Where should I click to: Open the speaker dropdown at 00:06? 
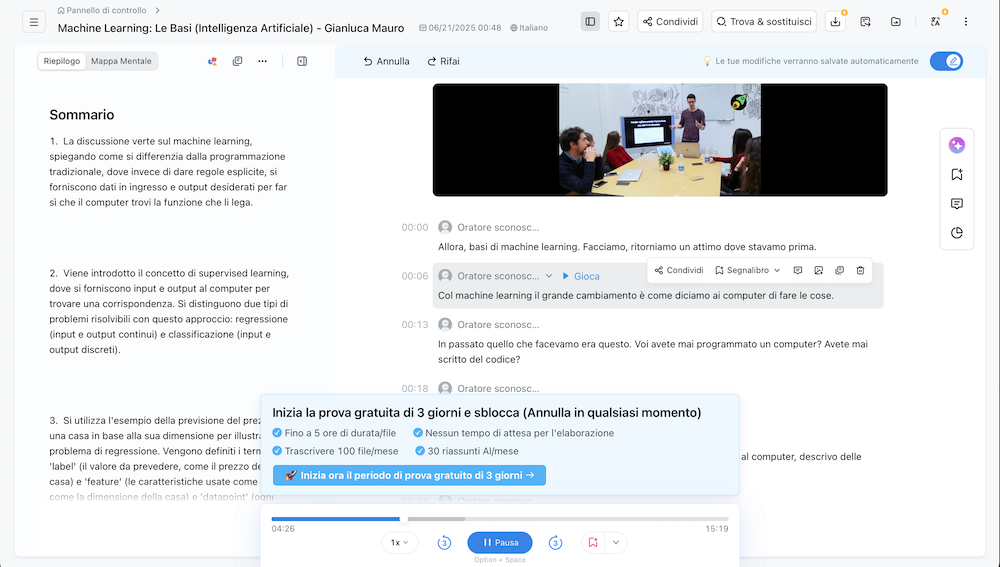point(548,276)
